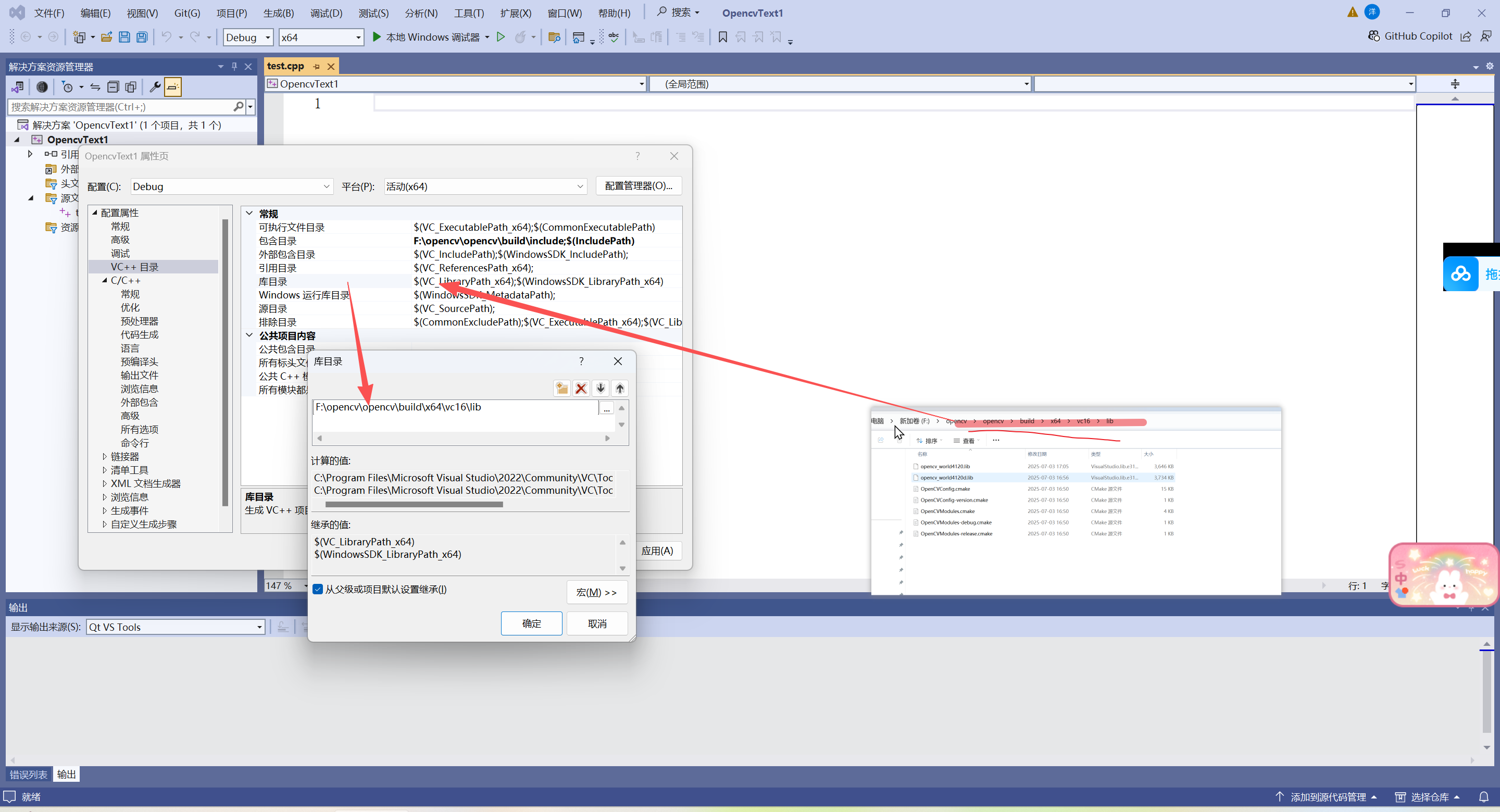Select 预处理器 under C/C++

[139, 321]
